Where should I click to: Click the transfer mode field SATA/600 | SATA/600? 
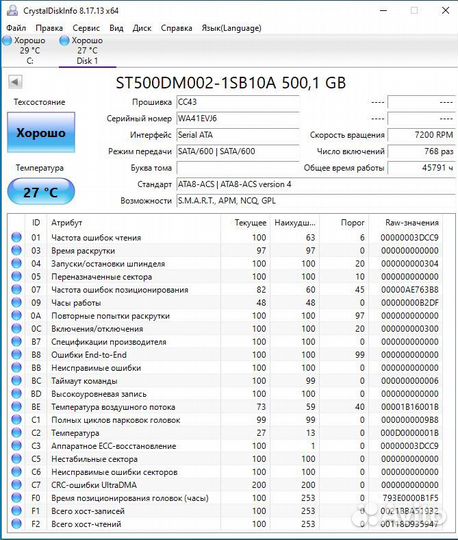pos(238,151)
